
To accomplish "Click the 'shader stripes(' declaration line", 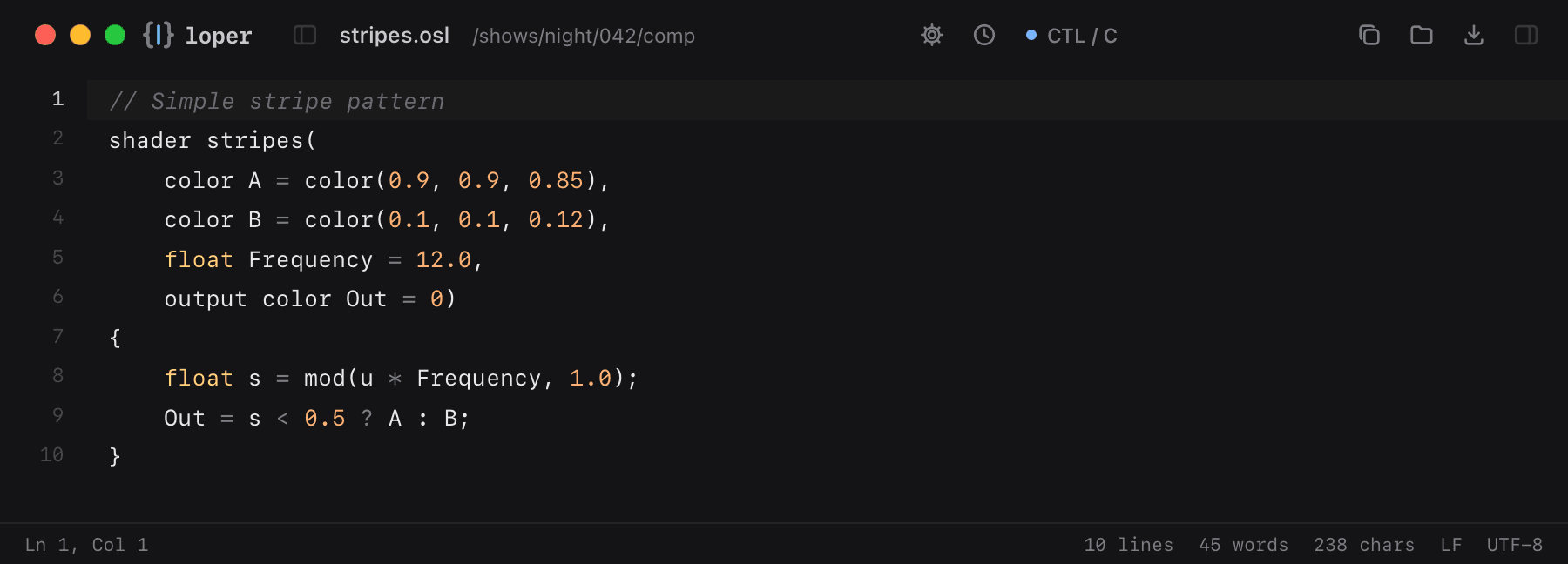I will click(213, 141).
